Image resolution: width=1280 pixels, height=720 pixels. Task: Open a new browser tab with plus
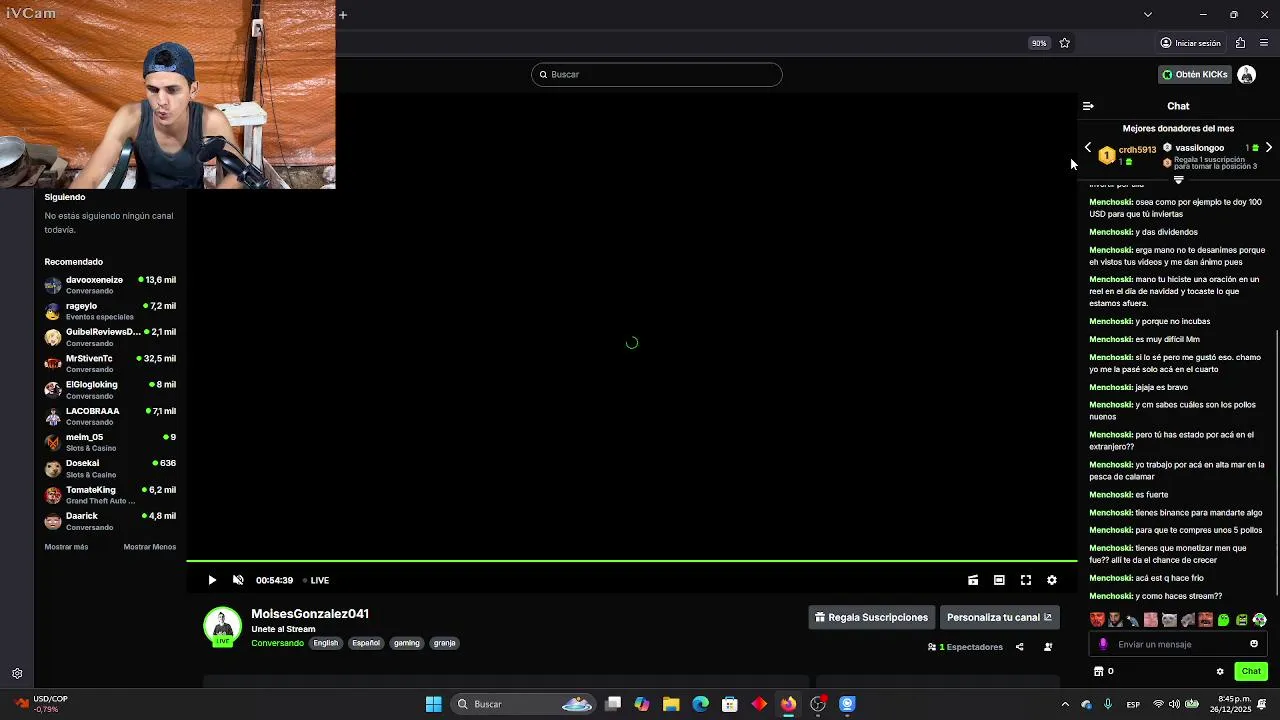(343, 15)
